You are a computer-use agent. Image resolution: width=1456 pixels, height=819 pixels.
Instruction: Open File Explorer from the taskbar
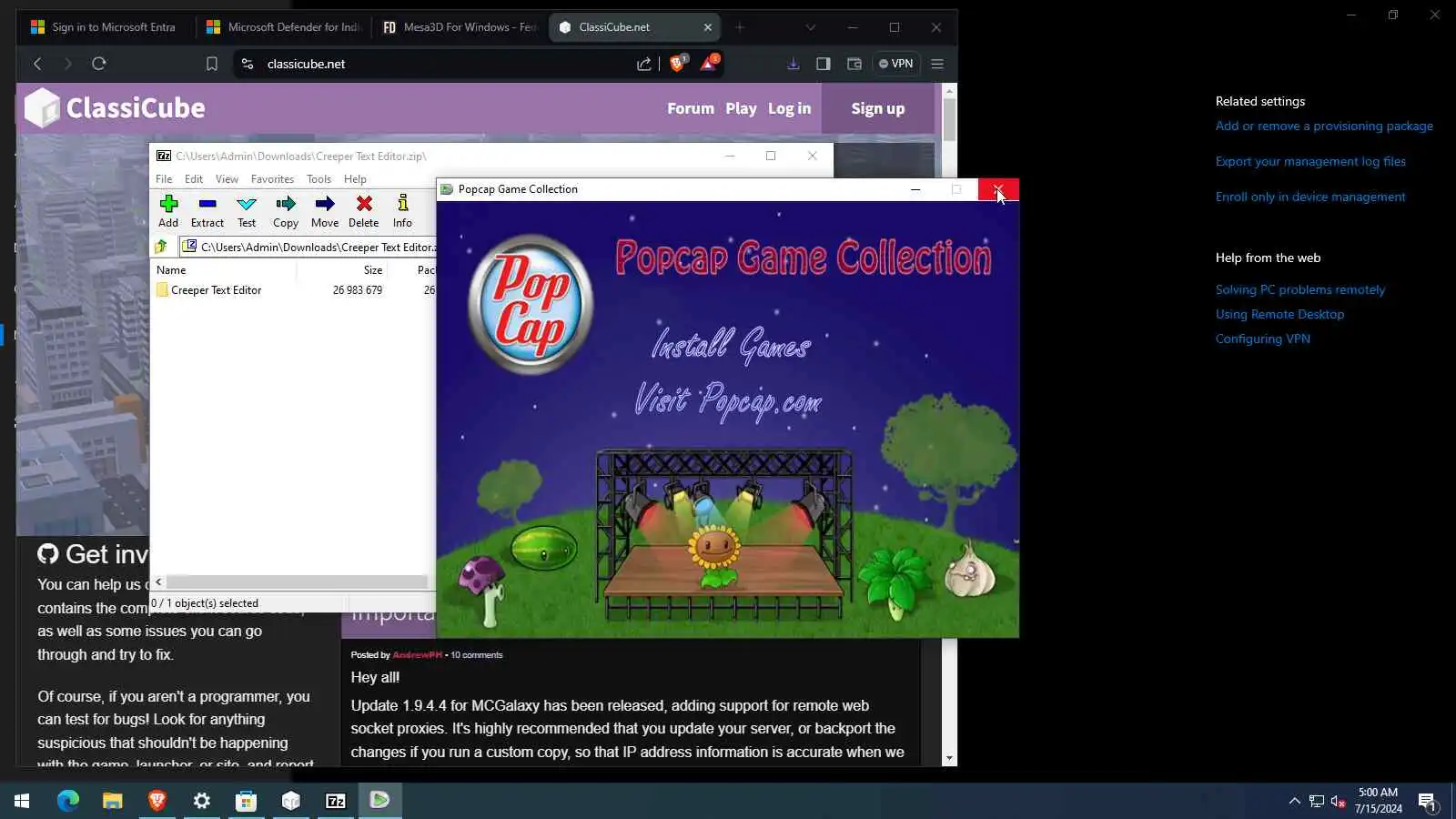[113, 801]
